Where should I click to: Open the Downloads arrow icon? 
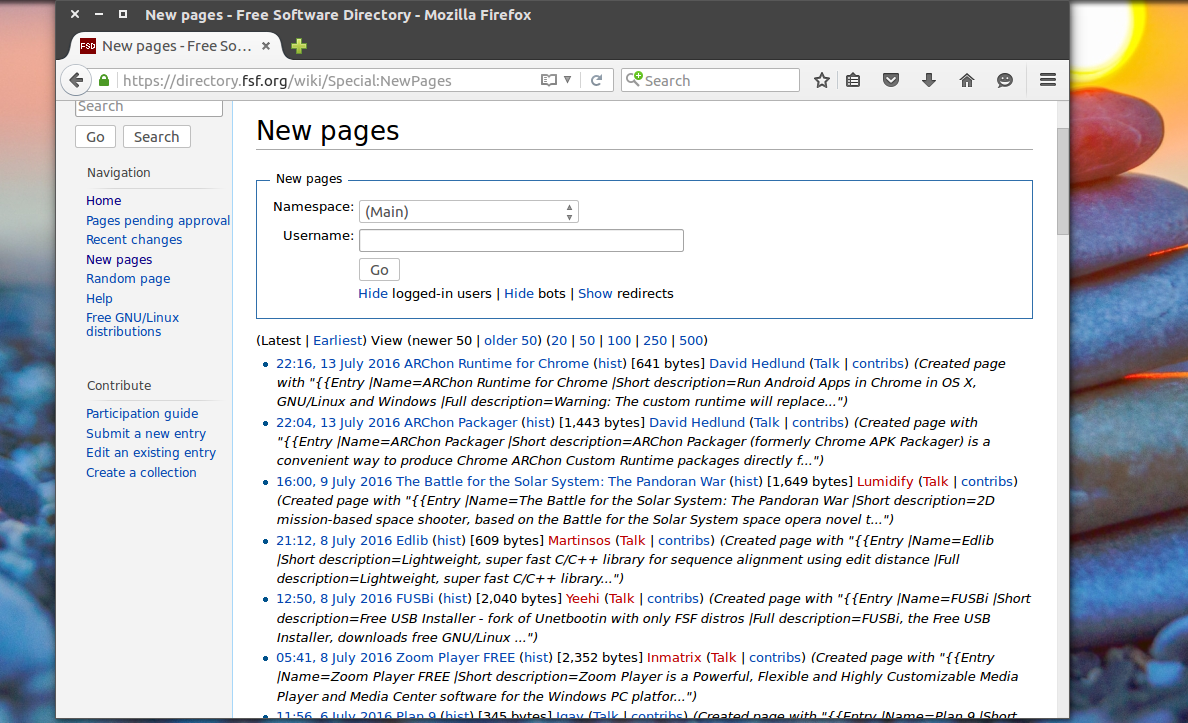coord(928,80)
